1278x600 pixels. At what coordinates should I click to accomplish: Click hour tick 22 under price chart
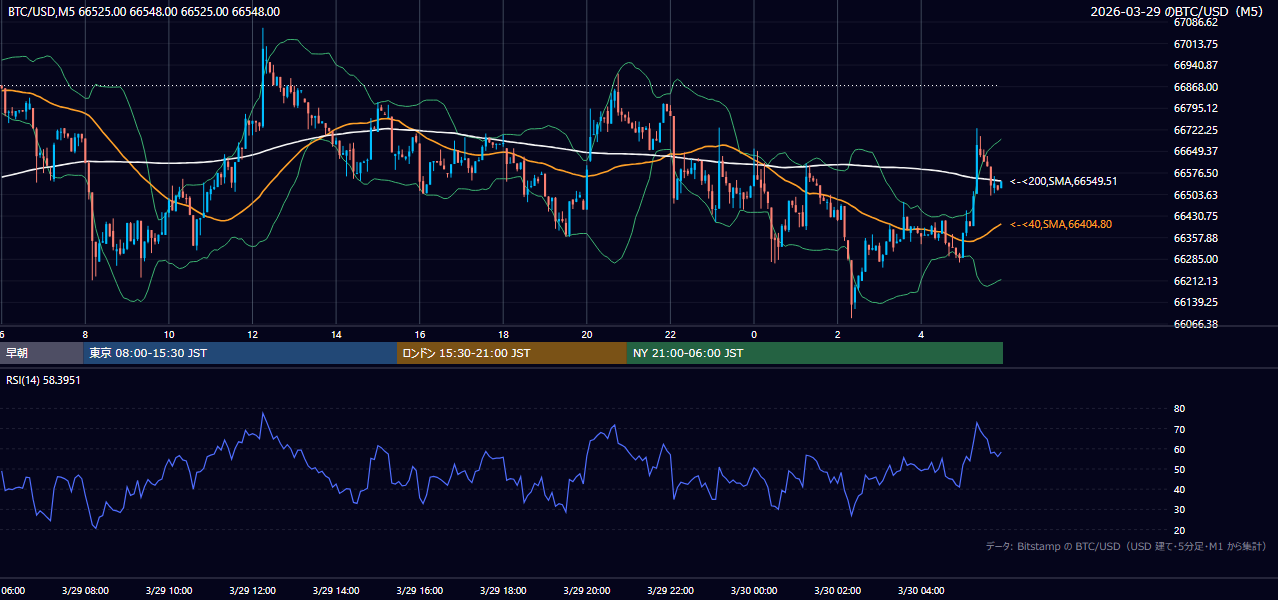(x=670, y=334)
